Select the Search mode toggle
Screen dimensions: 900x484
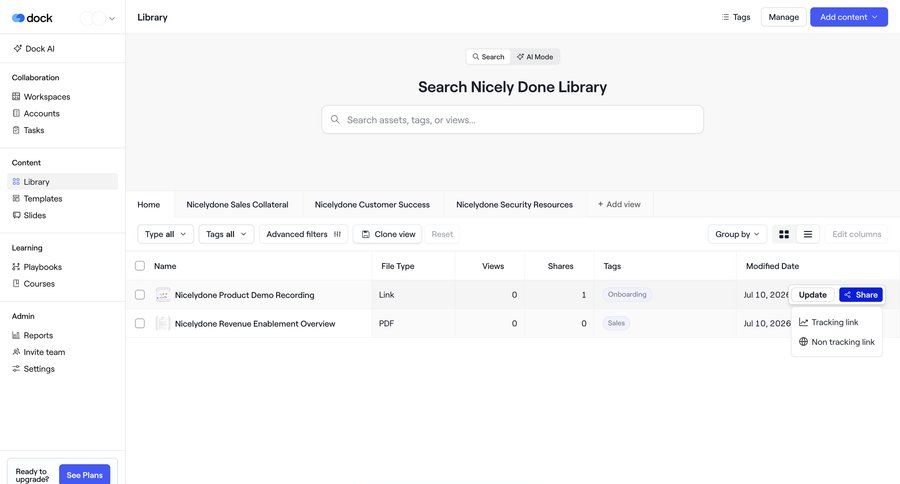click(x=488, y=57)
